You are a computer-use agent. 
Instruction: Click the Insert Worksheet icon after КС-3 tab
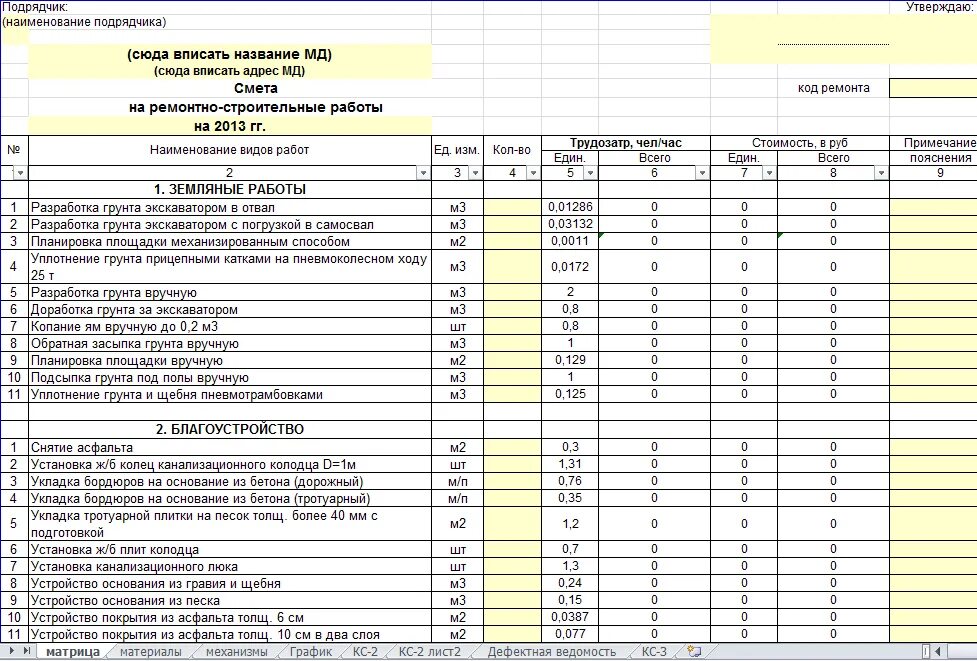(x=693, y=652)
